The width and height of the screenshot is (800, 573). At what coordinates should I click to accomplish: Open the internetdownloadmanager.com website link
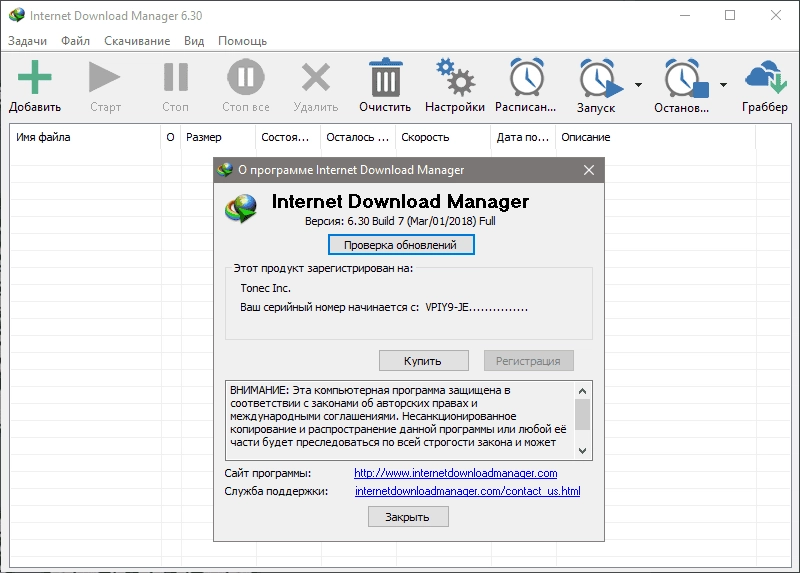456,473
